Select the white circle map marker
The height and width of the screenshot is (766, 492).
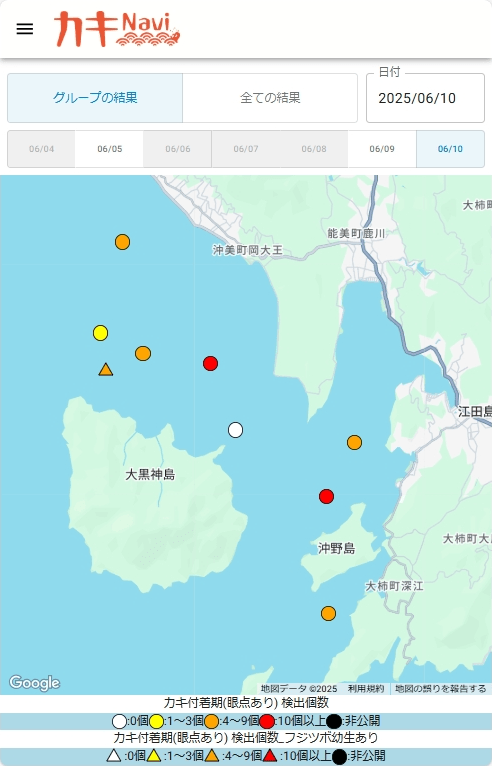235,430
